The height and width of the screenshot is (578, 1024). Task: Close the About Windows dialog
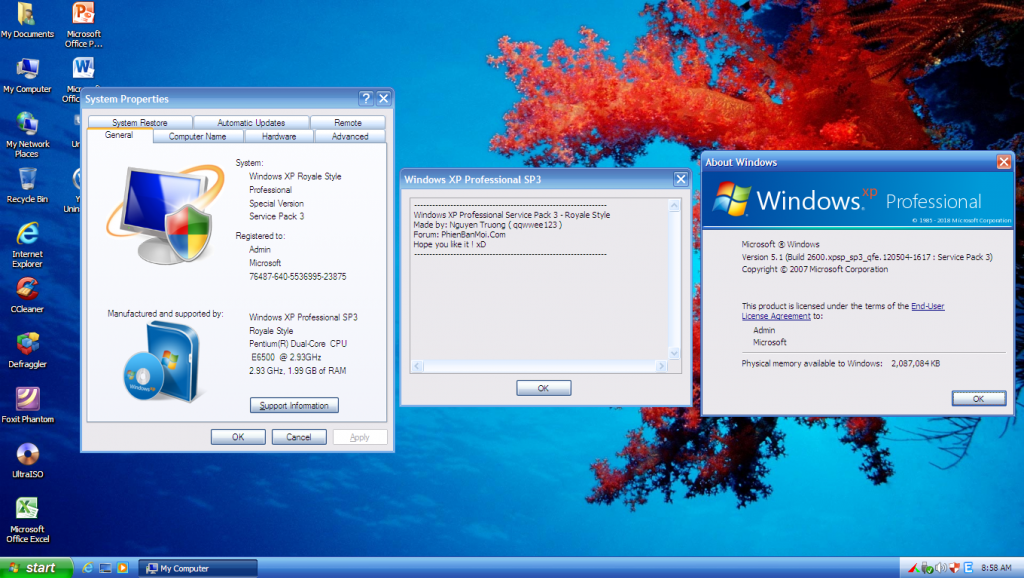(1004, 162)
